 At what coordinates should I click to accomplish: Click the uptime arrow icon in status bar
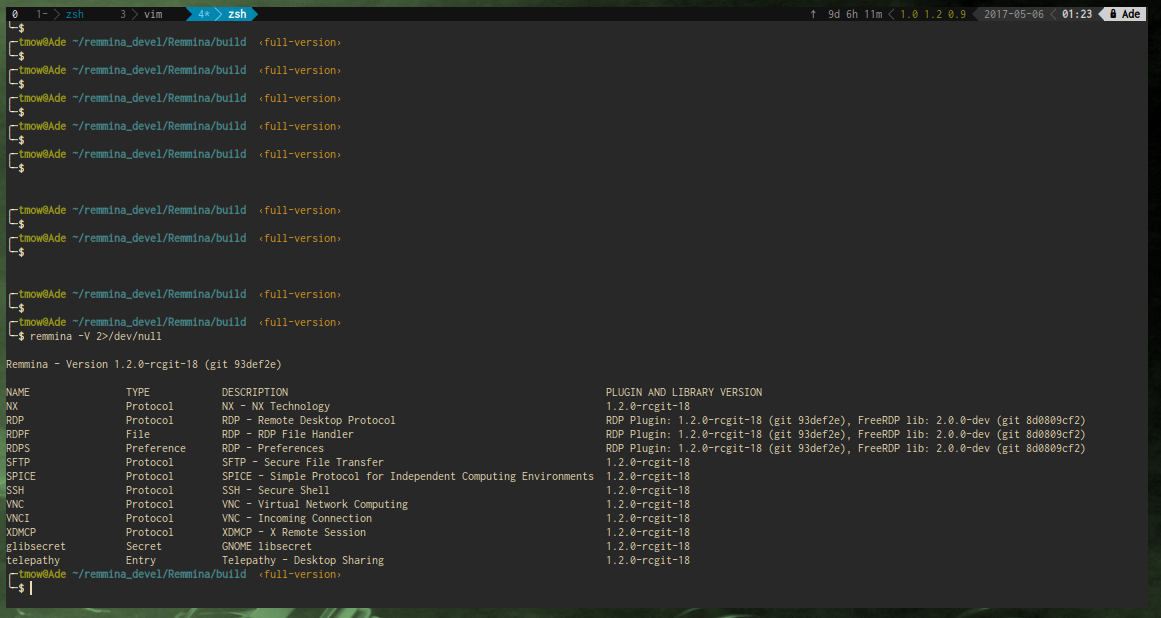click(813, 14)
